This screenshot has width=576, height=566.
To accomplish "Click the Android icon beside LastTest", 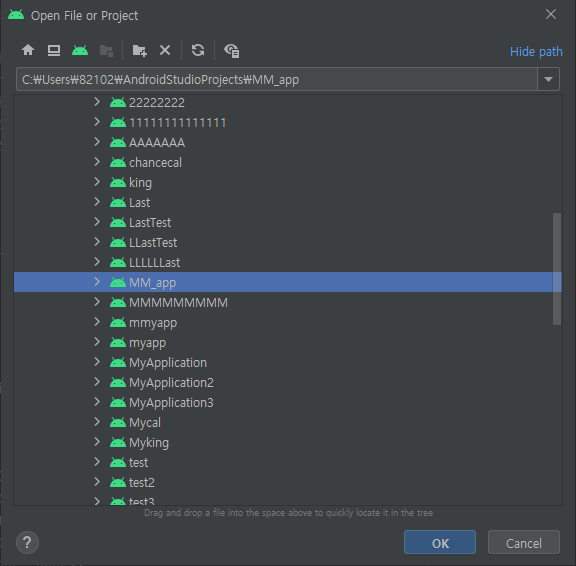I will [x=118, y=222].
